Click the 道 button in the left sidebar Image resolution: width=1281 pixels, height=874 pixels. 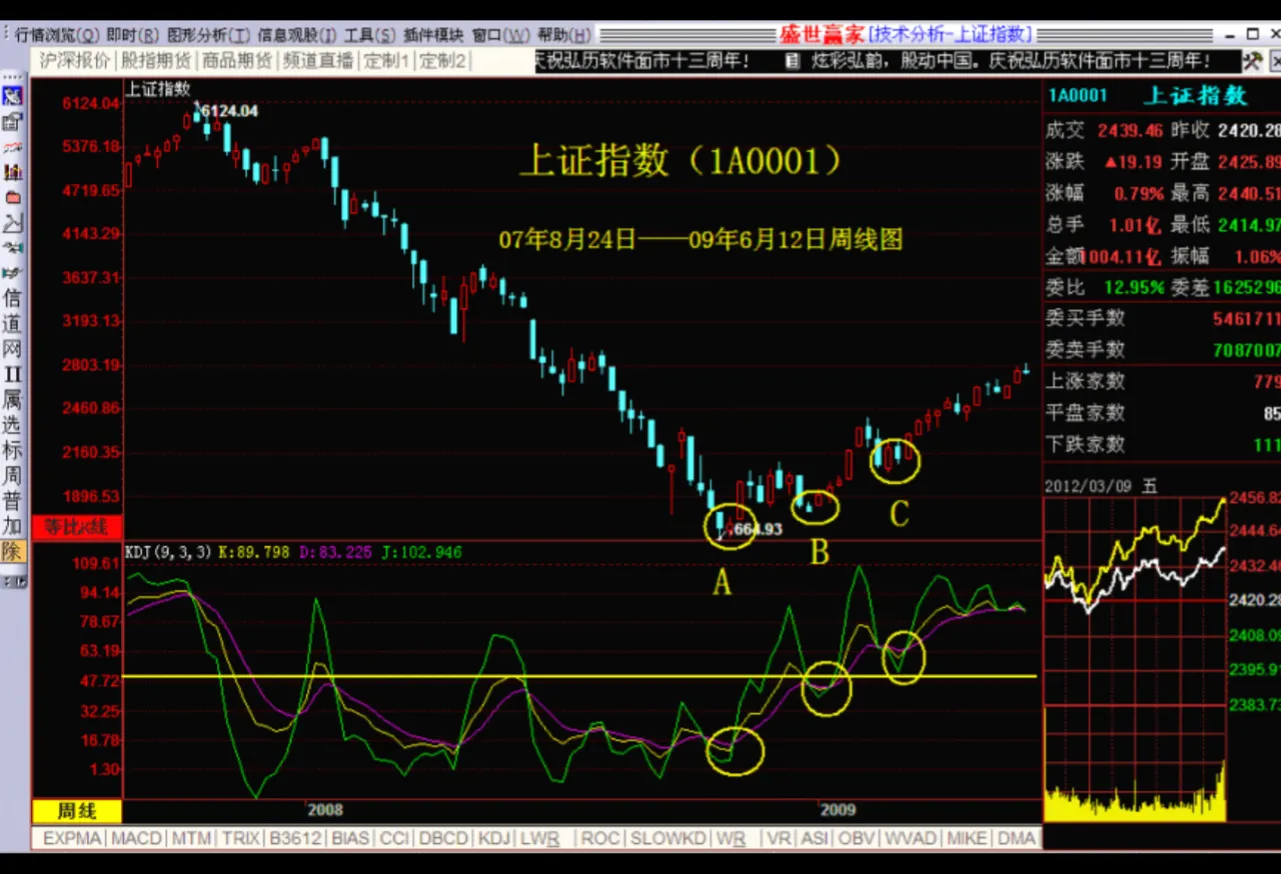12,323
